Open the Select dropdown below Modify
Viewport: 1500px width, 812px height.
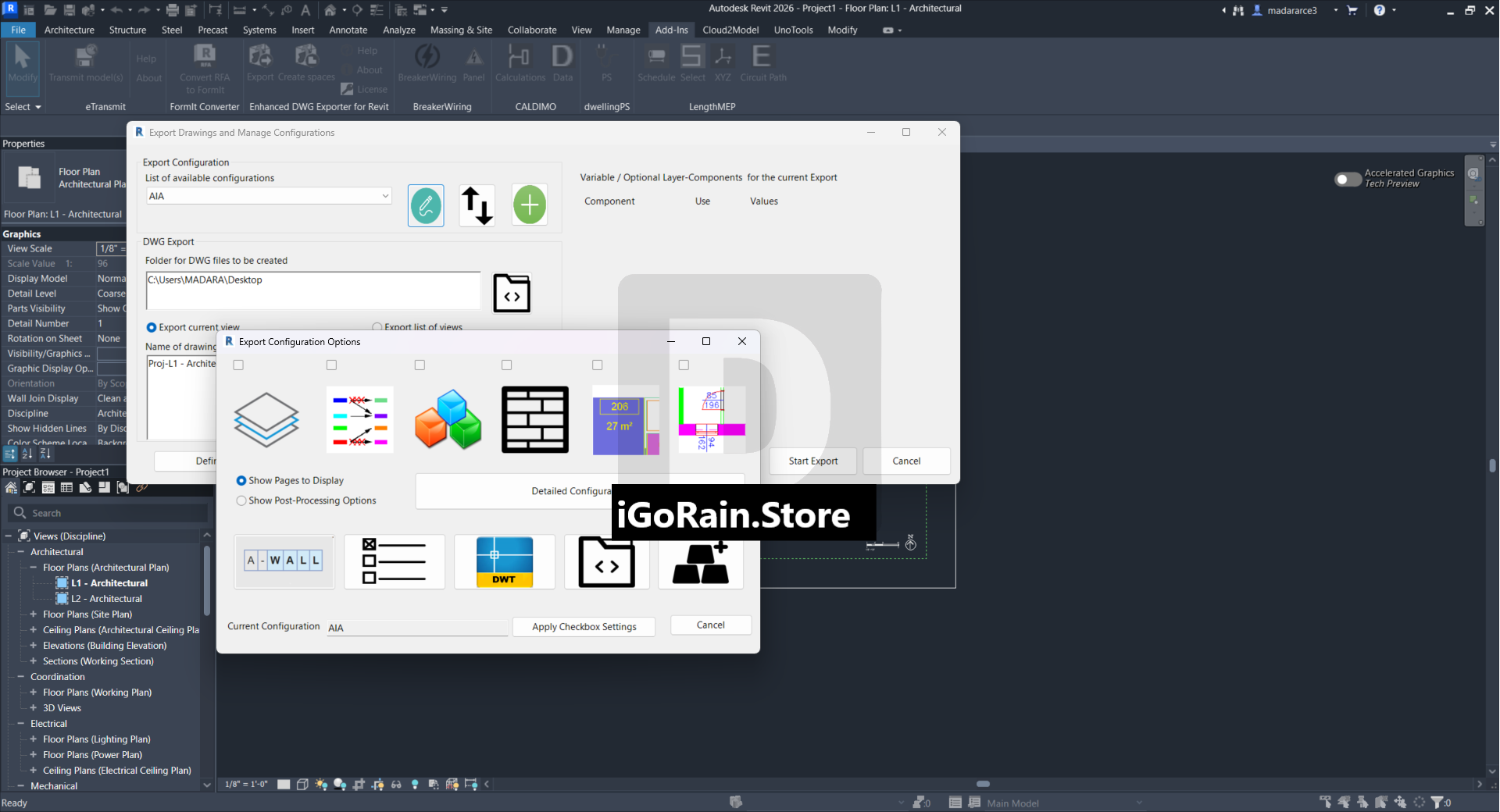(23, 107)
